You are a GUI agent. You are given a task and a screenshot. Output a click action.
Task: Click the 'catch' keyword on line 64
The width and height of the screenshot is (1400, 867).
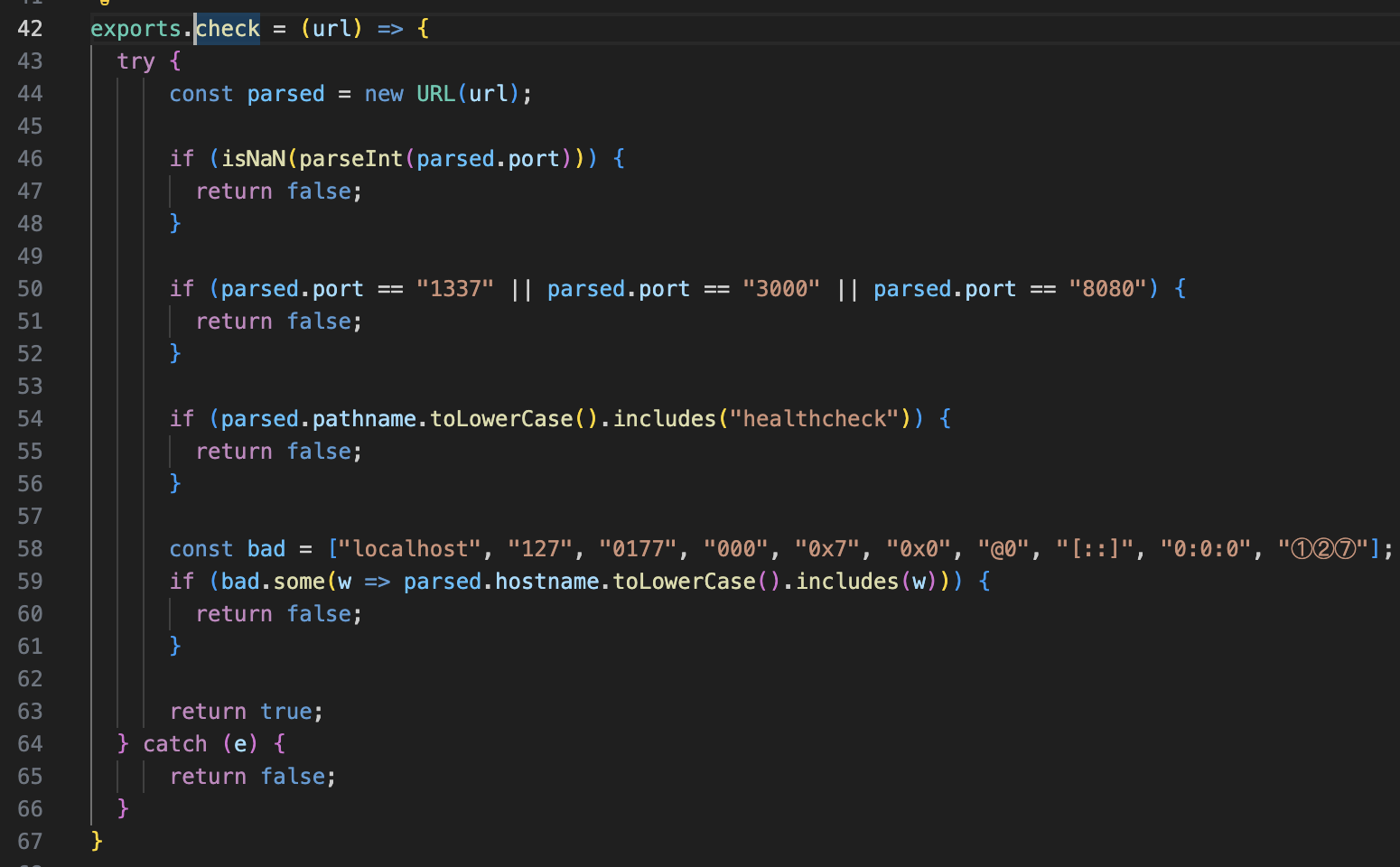point(175,744)
